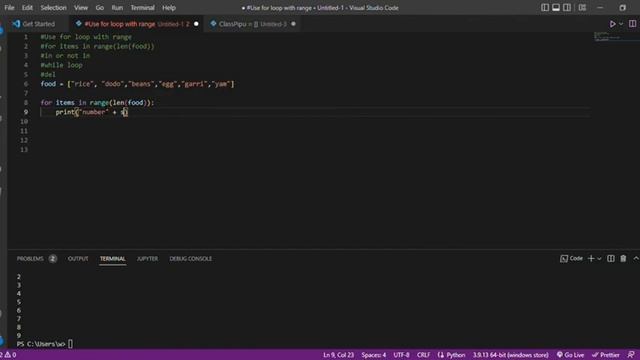Click the Problems count badge 2

[53, 259]
